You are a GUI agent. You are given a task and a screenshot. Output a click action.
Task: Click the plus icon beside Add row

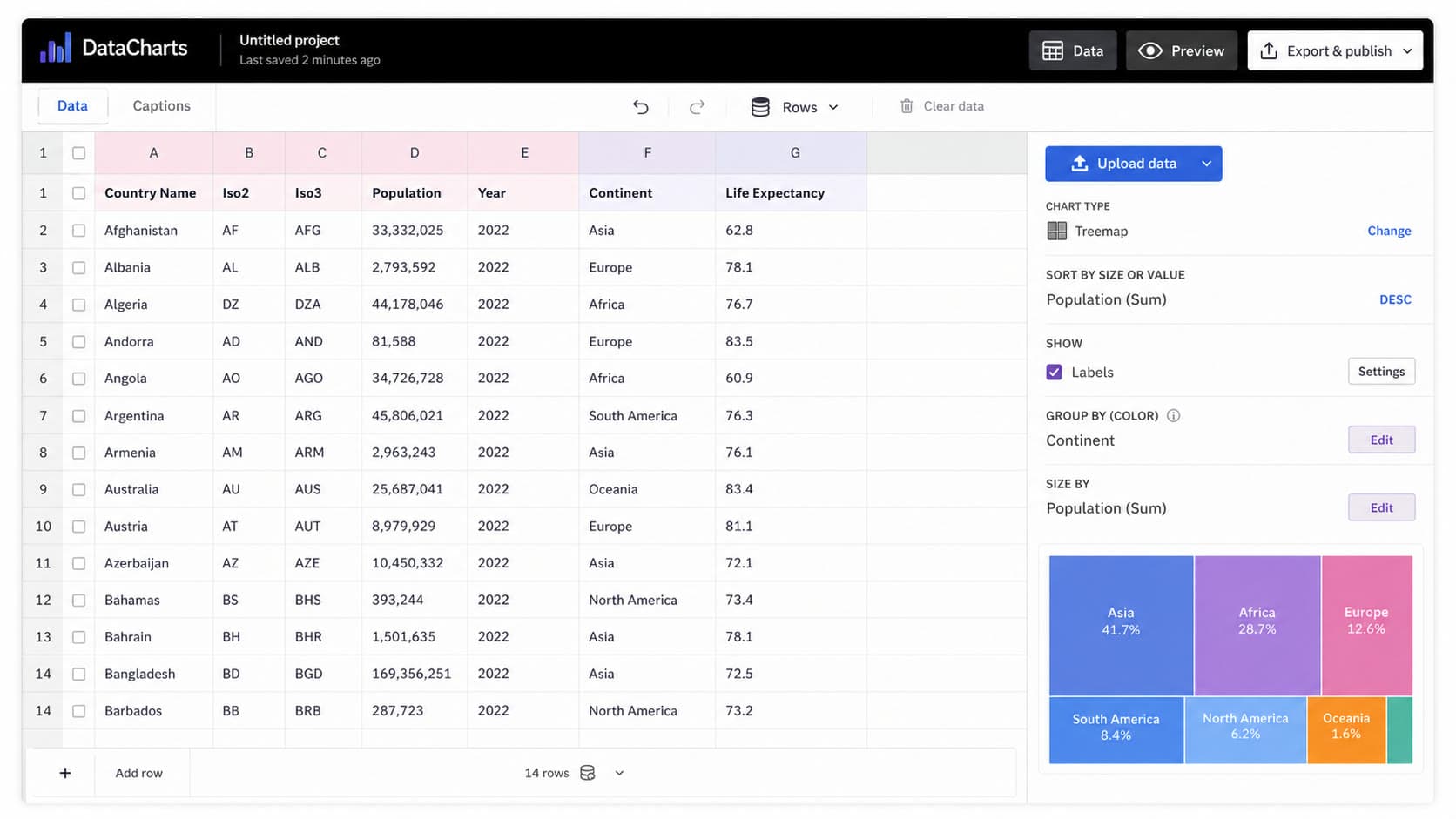[65, 773]
